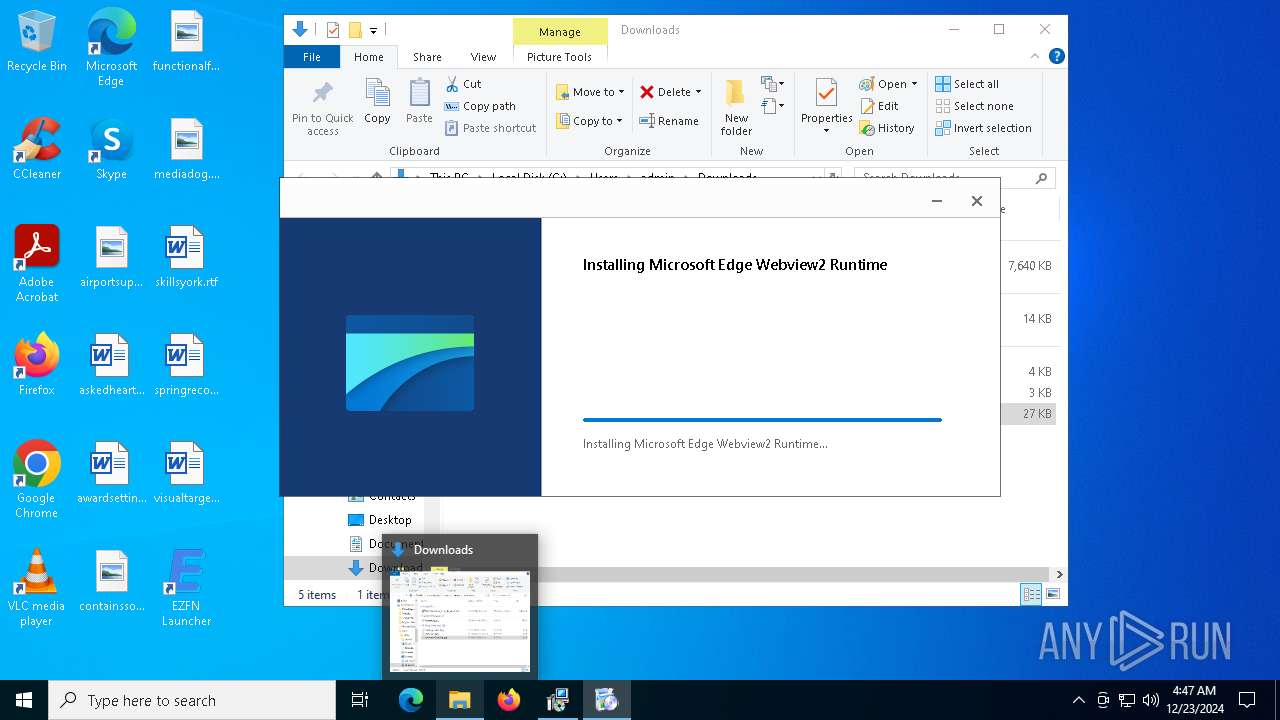1280x720 pixels.
Task: Open the Delete options arrow
Action: click(698, 92)
